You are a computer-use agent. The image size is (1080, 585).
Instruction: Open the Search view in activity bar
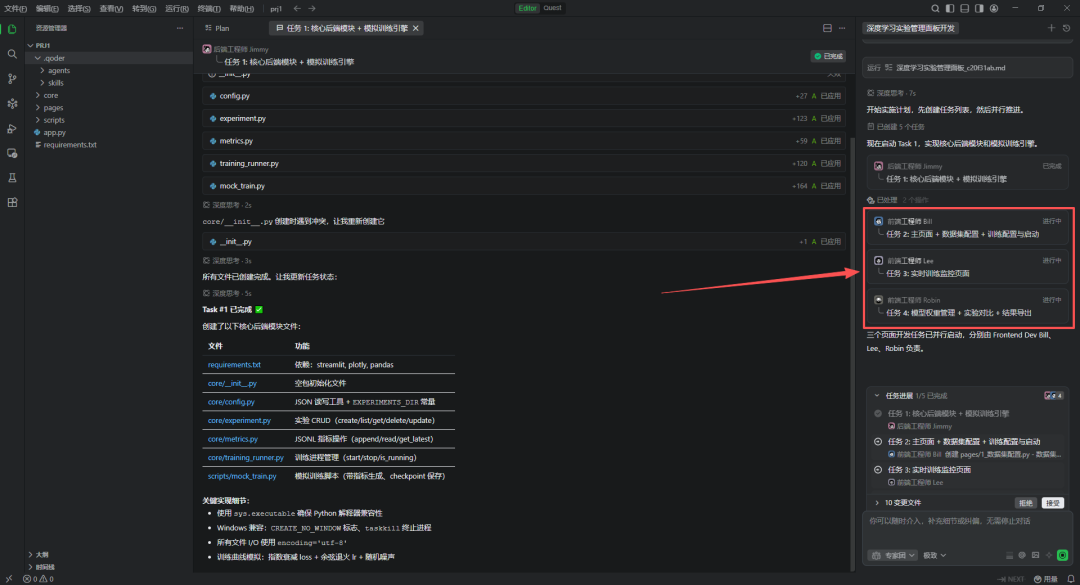click(x=12, y=54)
